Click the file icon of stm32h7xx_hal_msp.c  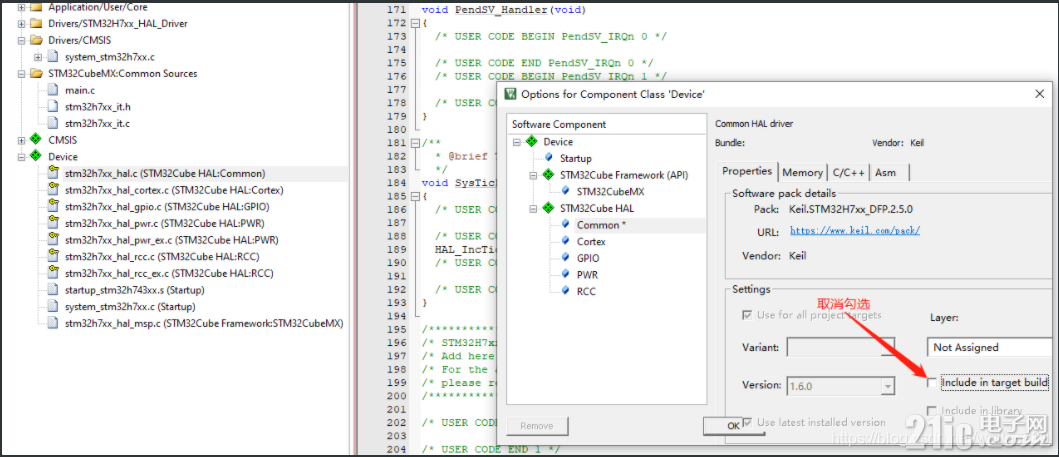coord(53,323)
